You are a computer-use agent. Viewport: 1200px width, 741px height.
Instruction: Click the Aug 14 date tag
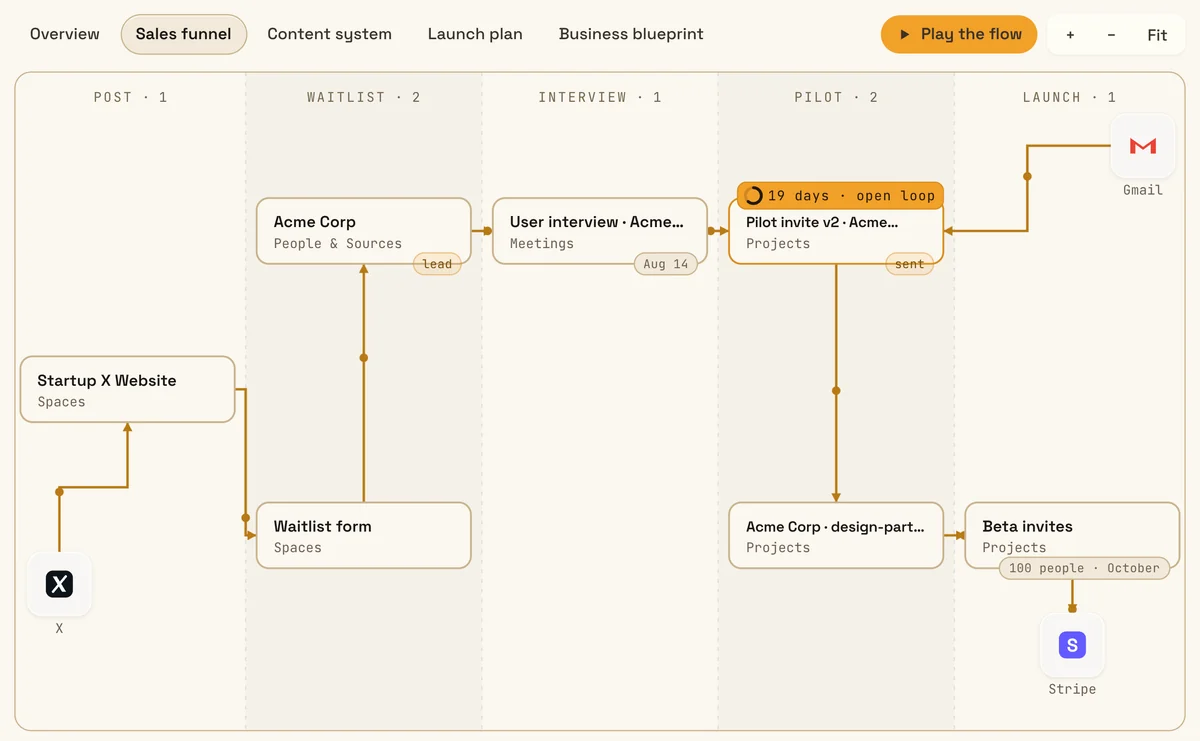666,264
